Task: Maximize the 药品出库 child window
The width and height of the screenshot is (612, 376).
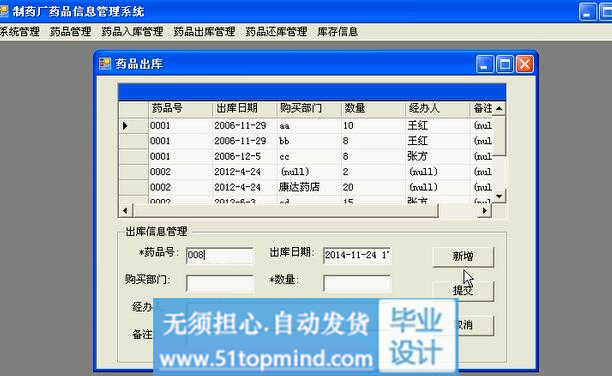Action: (504, 64)
